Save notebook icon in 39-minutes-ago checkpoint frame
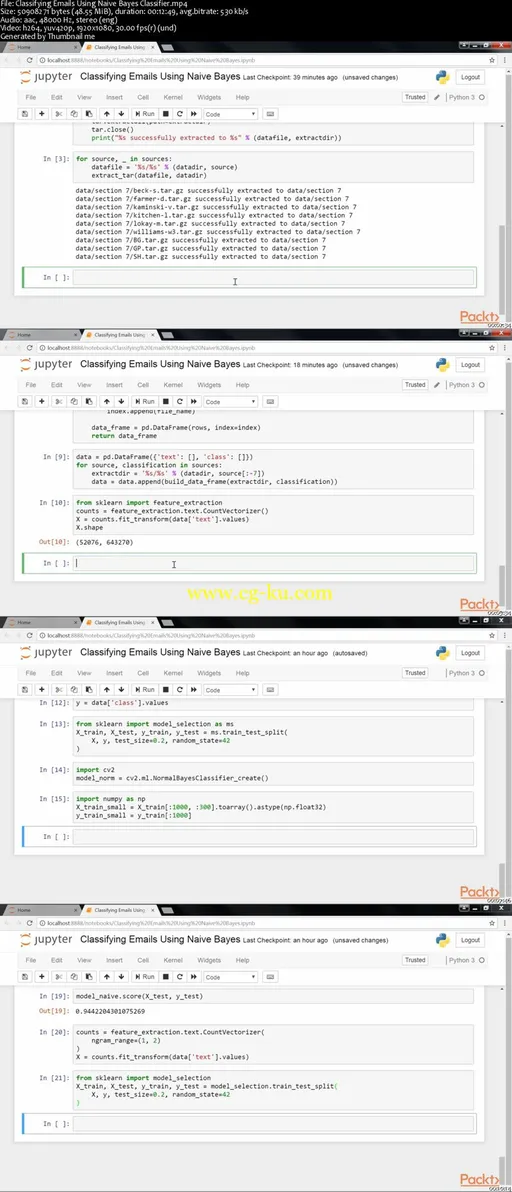This screenshot has width=512, height=1192. coord(25,114)
